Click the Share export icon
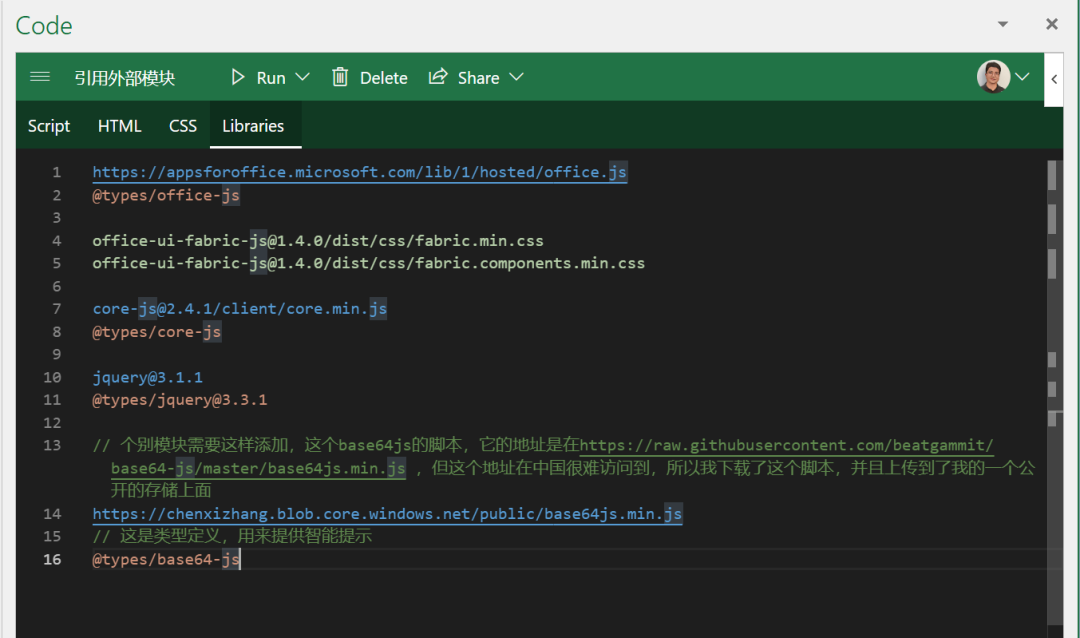1080x638 pixels. coord(438,76)
